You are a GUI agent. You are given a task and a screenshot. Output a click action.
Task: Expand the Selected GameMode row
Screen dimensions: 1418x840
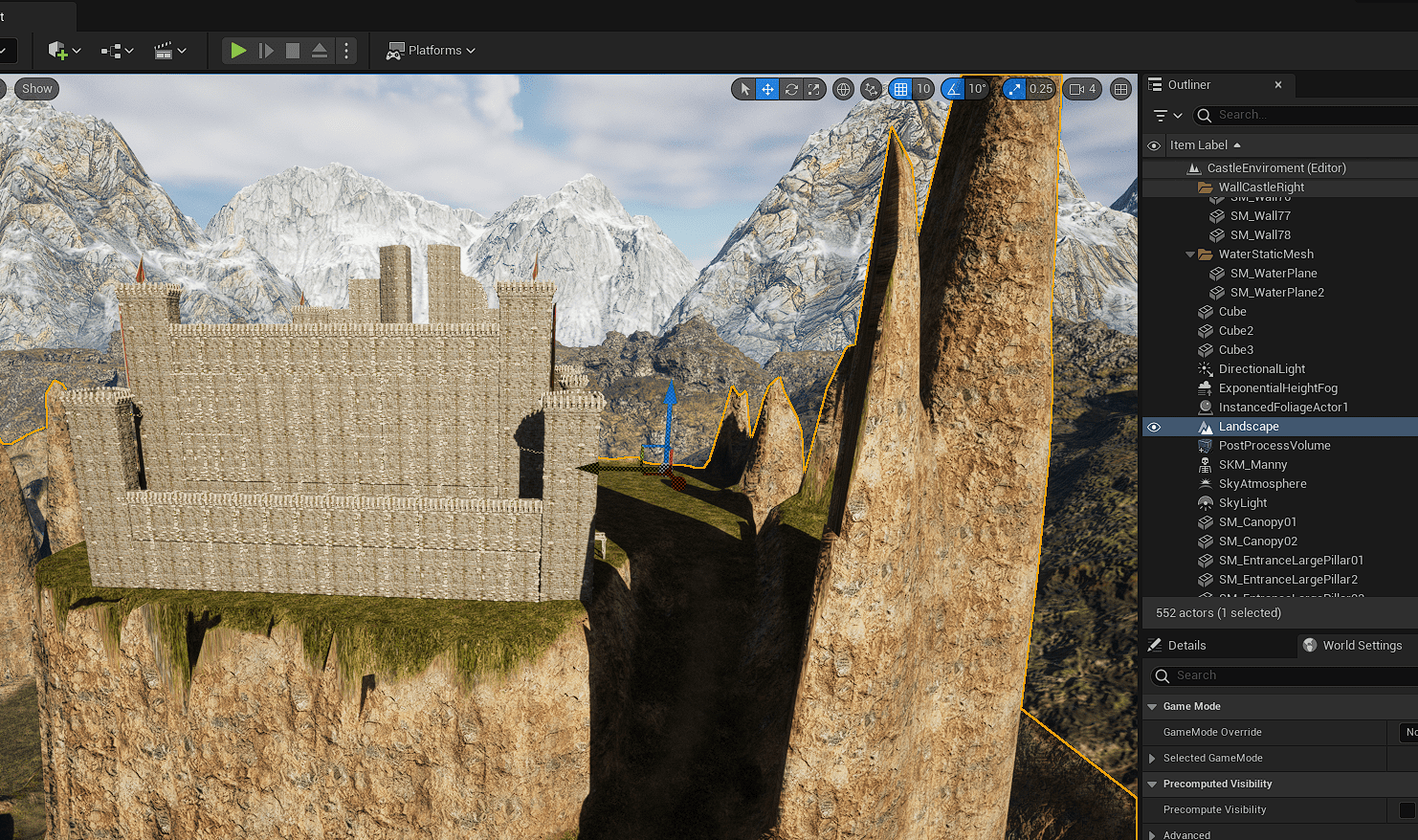1152,759
